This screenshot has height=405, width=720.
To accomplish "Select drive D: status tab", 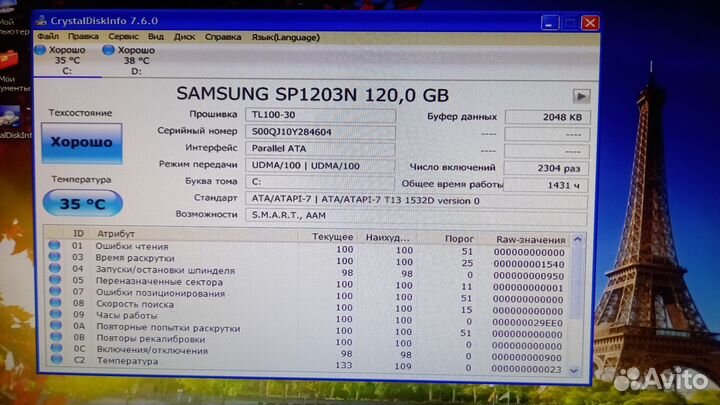I will (x=136, y=61).
